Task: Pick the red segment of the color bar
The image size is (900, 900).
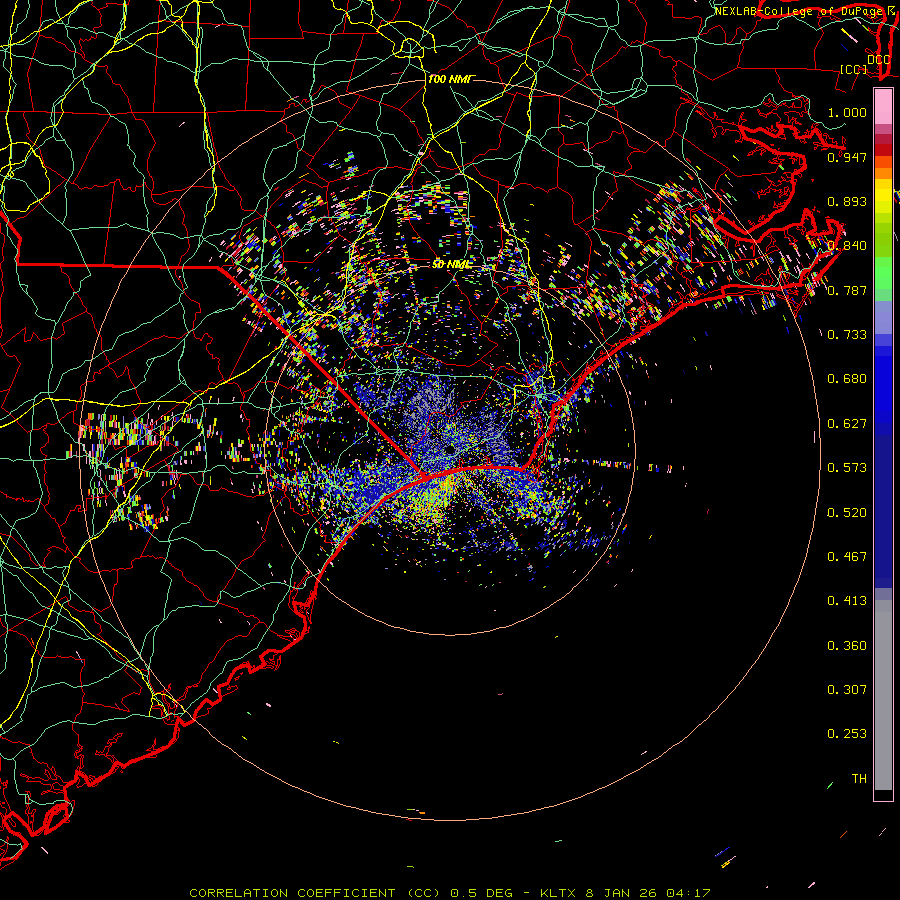Action: [883, 150]
